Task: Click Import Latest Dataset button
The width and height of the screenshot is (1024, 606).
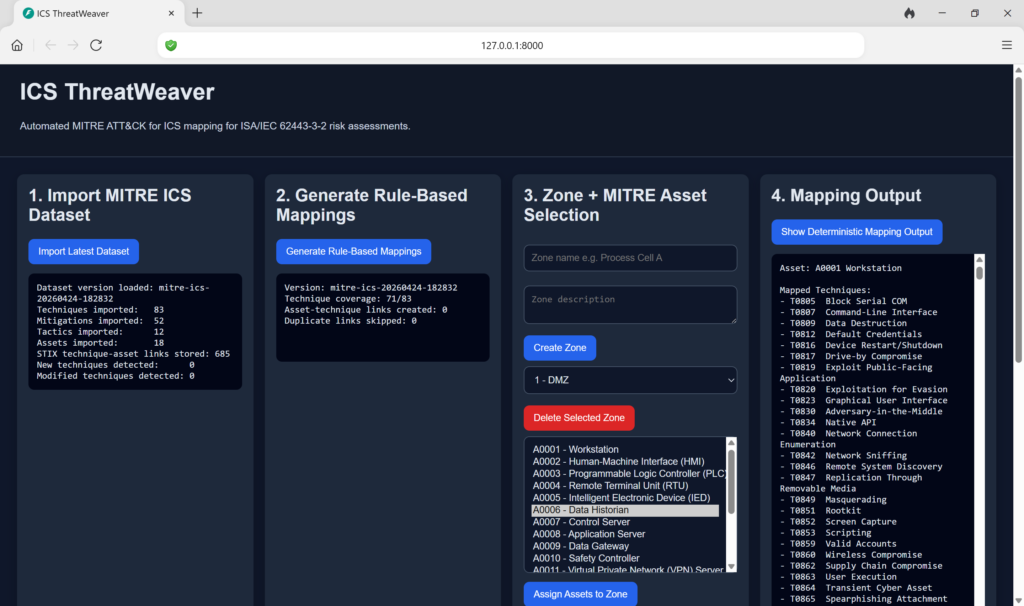Action: click(x=84, y=251)
